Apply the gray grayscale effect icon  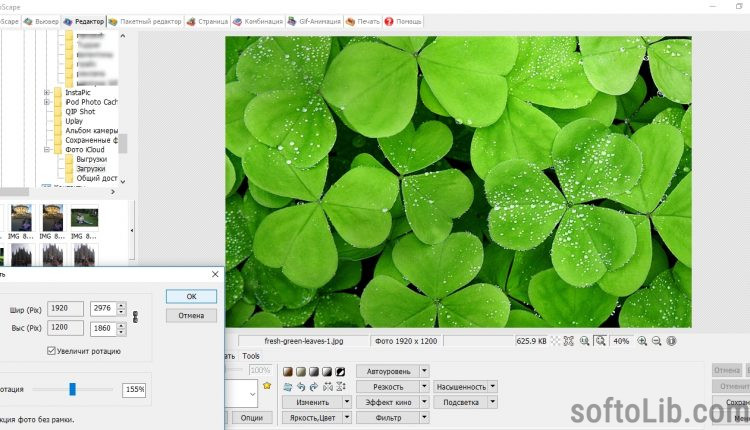[x=314, y=372]
